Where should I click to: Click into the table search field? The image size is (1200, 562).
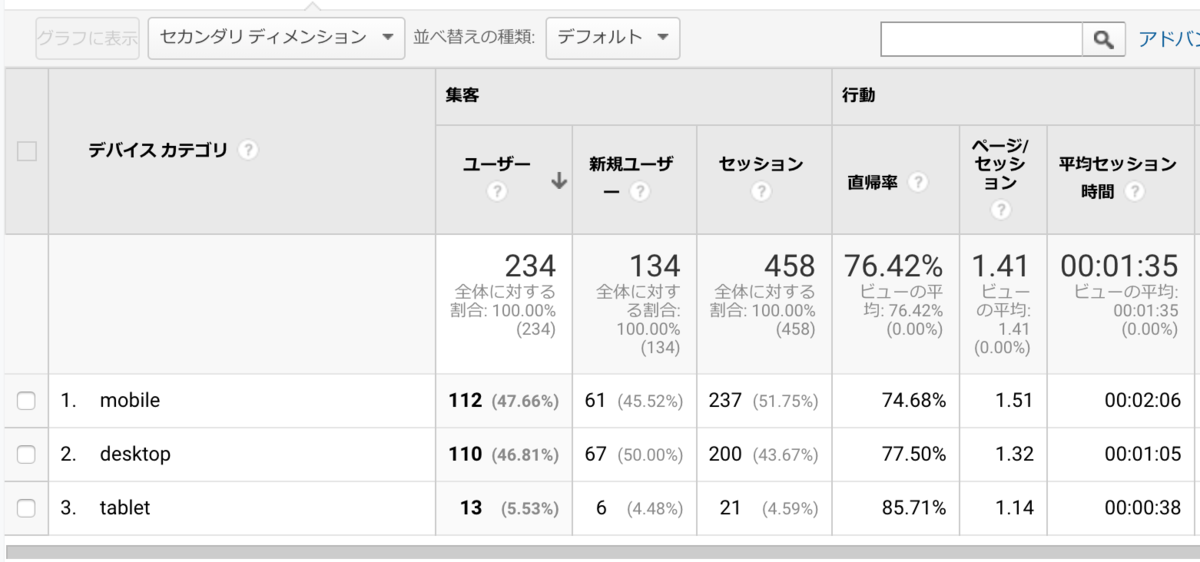coord(982,39)
